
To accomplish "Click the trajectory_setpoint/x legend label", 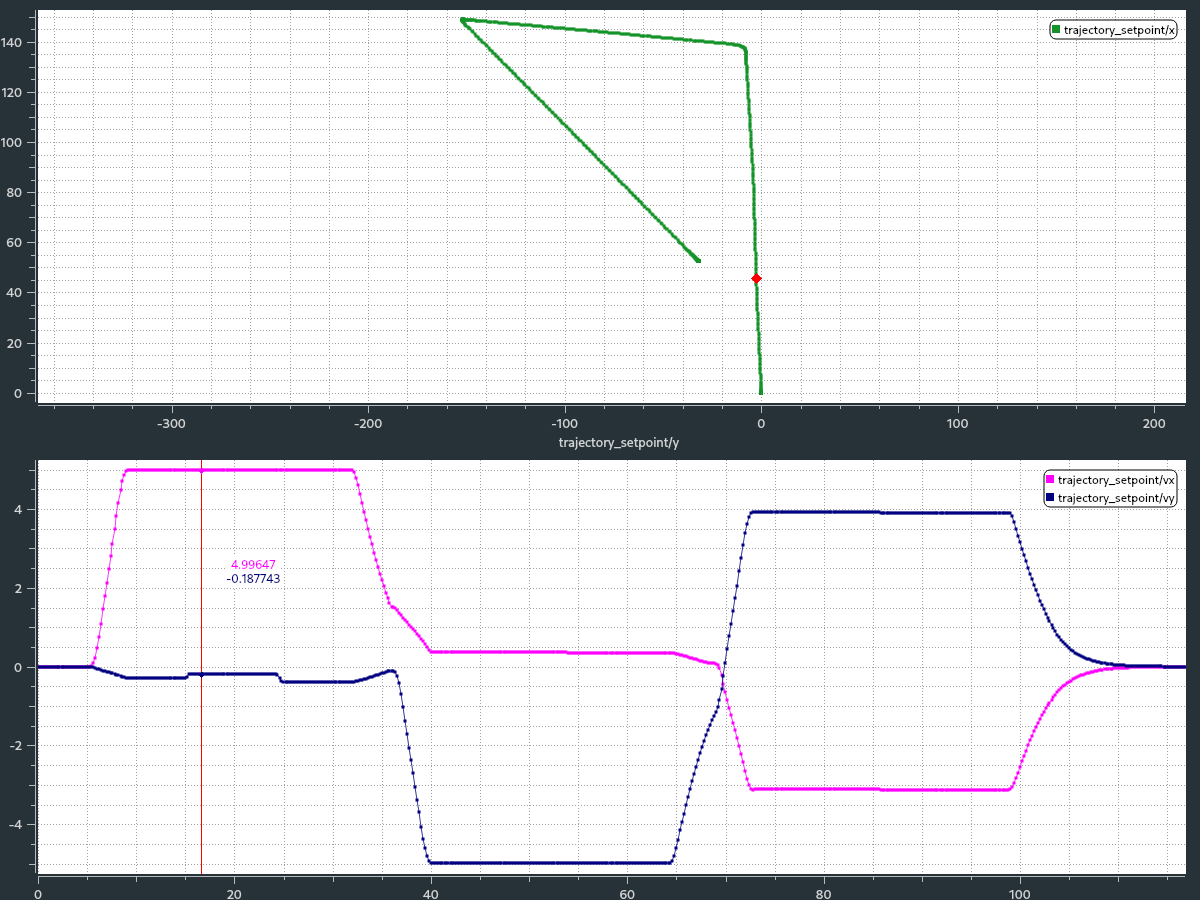I will coord(1120,30).
